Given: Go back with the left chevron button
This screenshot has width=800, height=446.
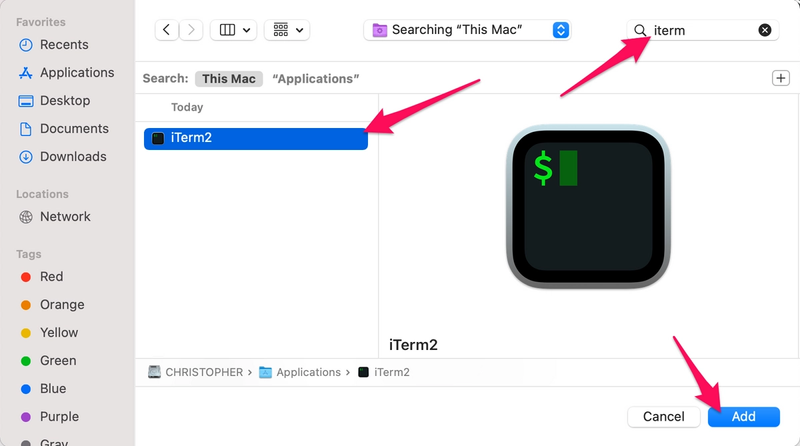Looking at the screenshot, I should point(166,30).
